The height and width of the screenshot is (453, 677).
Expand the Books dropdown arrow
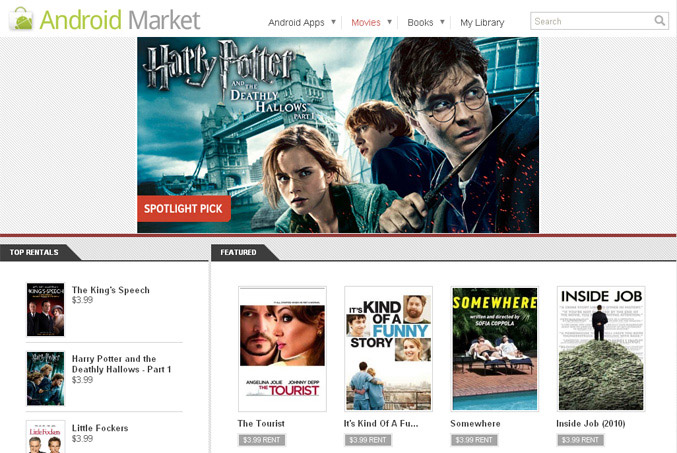[x=442, y=22]
